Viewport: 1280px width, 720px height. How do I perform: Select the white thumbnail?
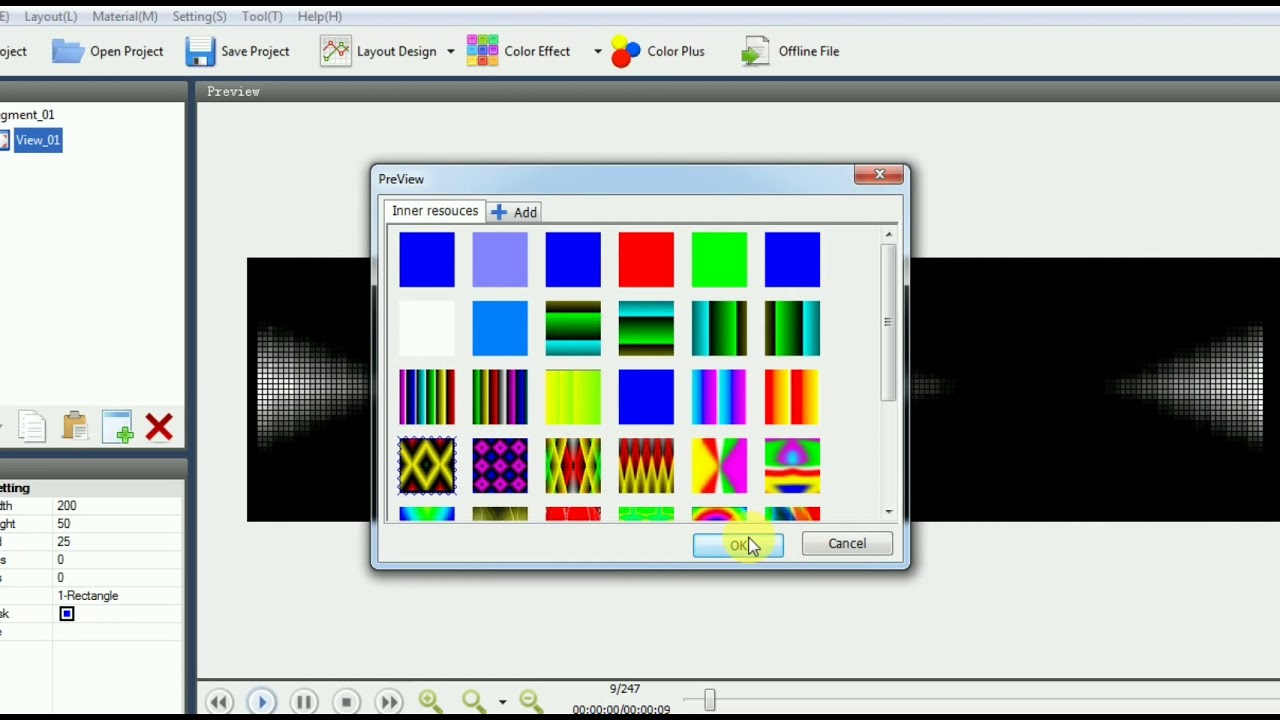click(x=427, y=328)
